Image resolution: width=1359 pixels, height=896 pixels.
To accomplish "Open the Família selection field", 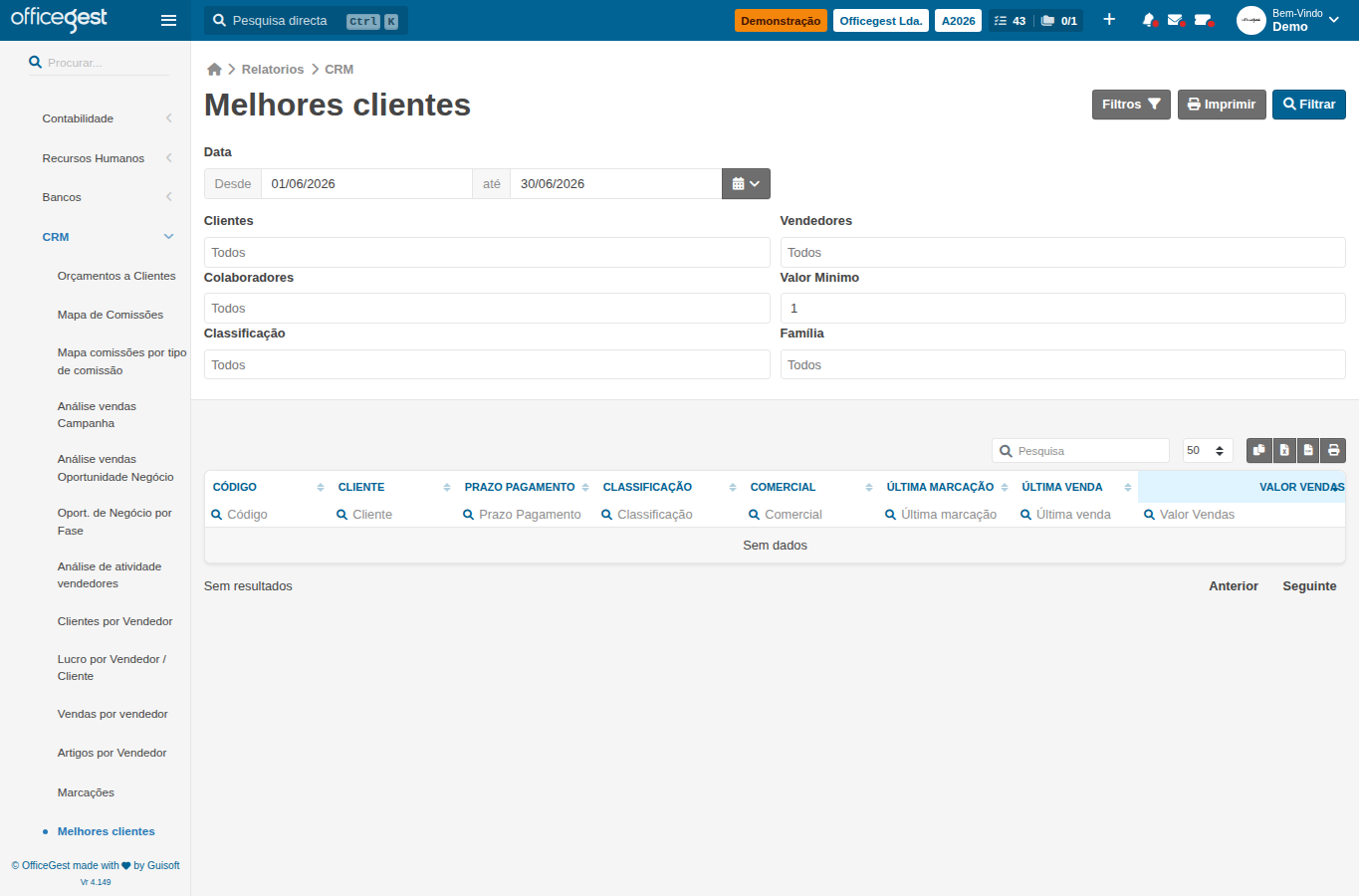I will [x=1062, y=364].
